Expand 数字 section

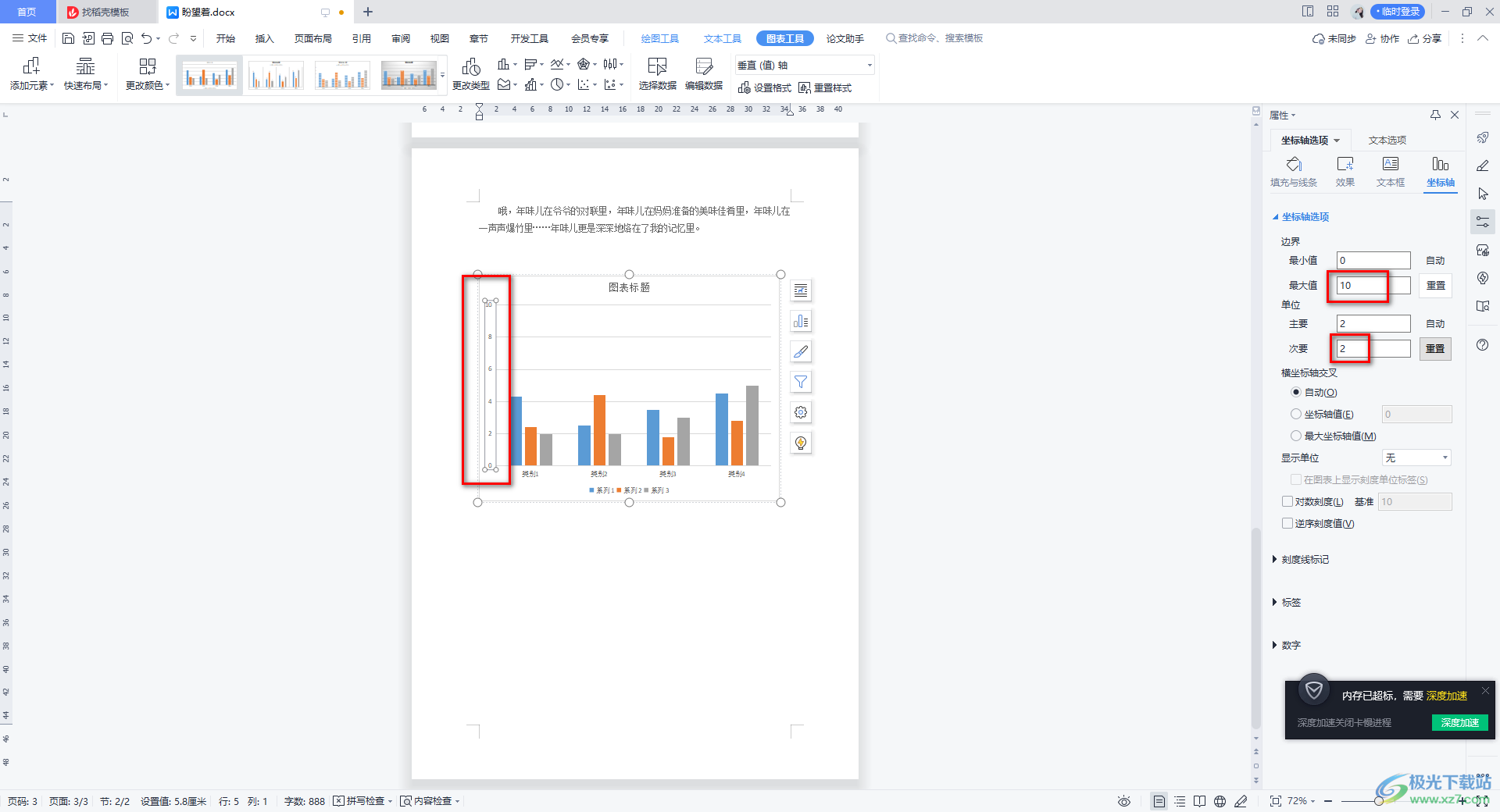pos(1287,646)
